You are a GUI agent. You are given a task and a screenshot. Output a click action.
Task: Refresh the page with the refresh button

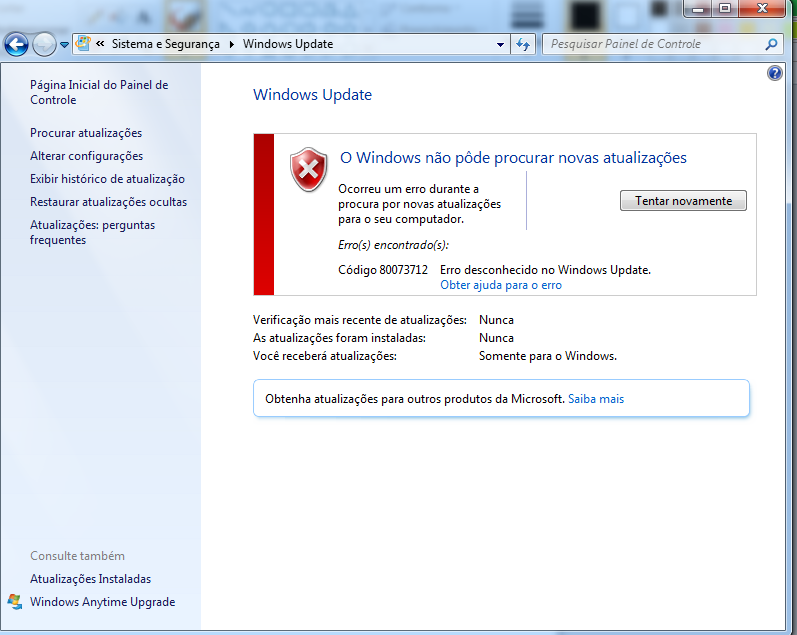click(523, 45)
